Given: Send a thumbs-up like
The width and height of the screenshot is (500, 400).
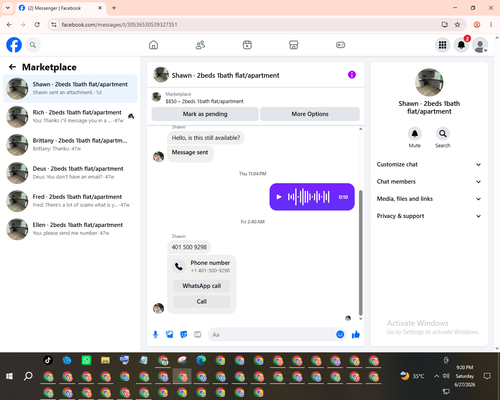Looking at the screenshot, I should point(356,334).
